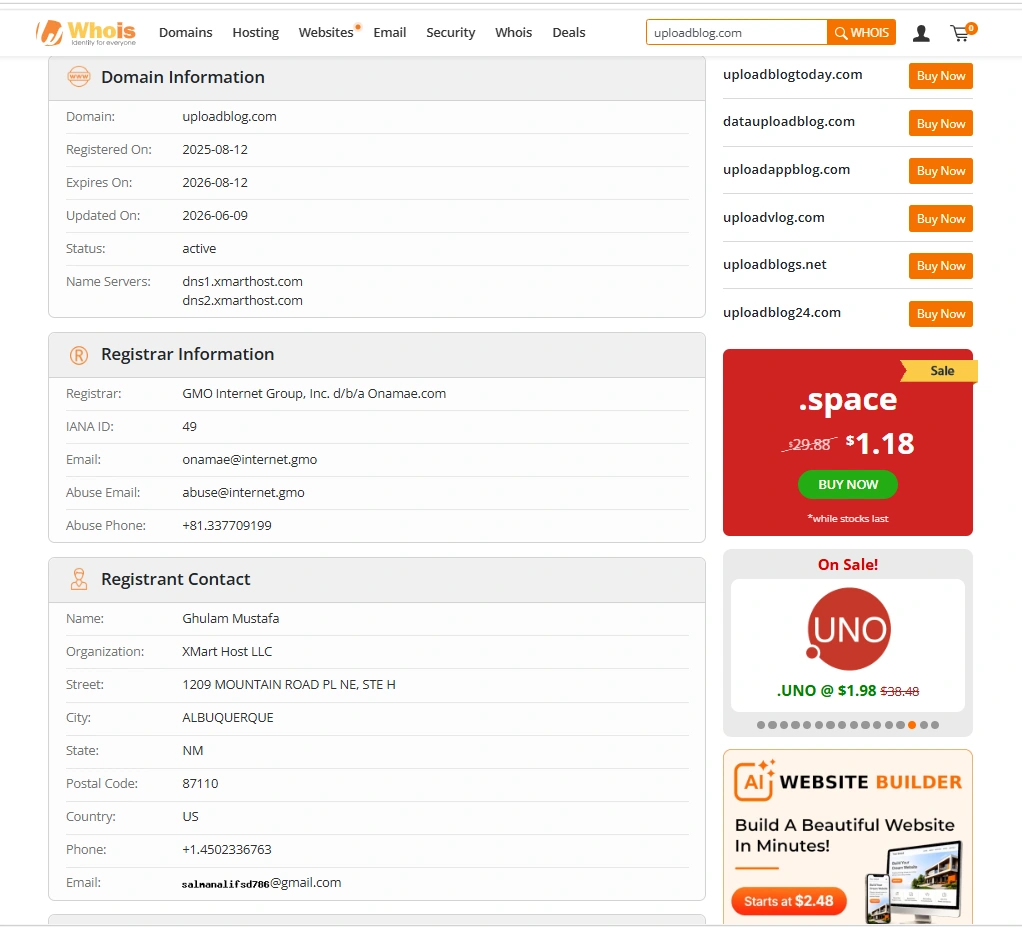Click the abuse phone +81.337709199
Viewport: 1022px width, 927px height.
point(227,525)
